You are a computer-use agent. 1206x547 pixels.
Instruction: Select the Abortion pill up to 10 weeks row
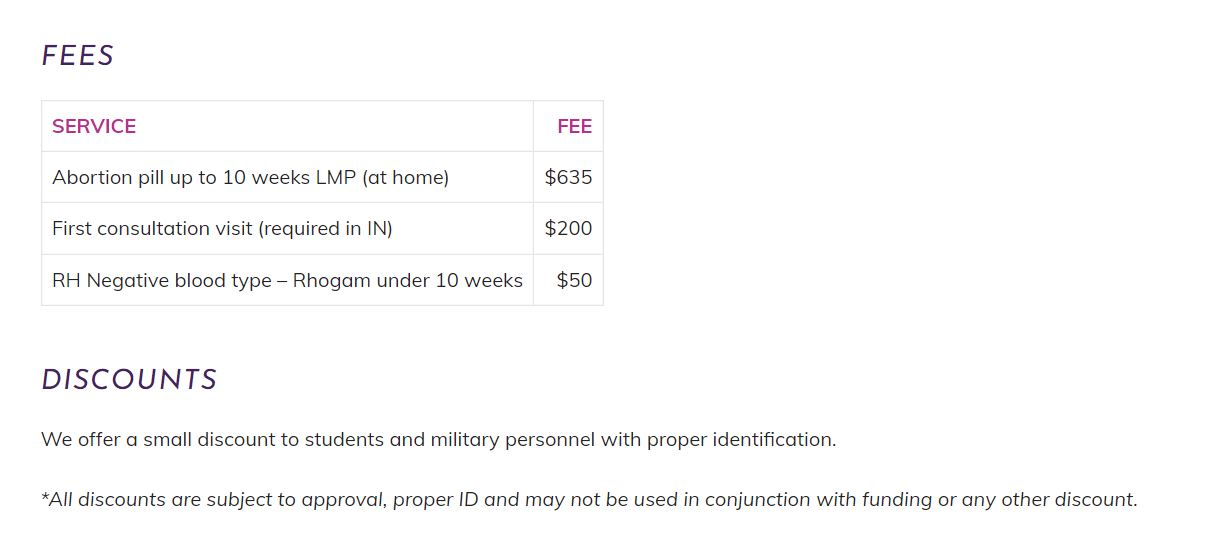(x=322, y=177)
